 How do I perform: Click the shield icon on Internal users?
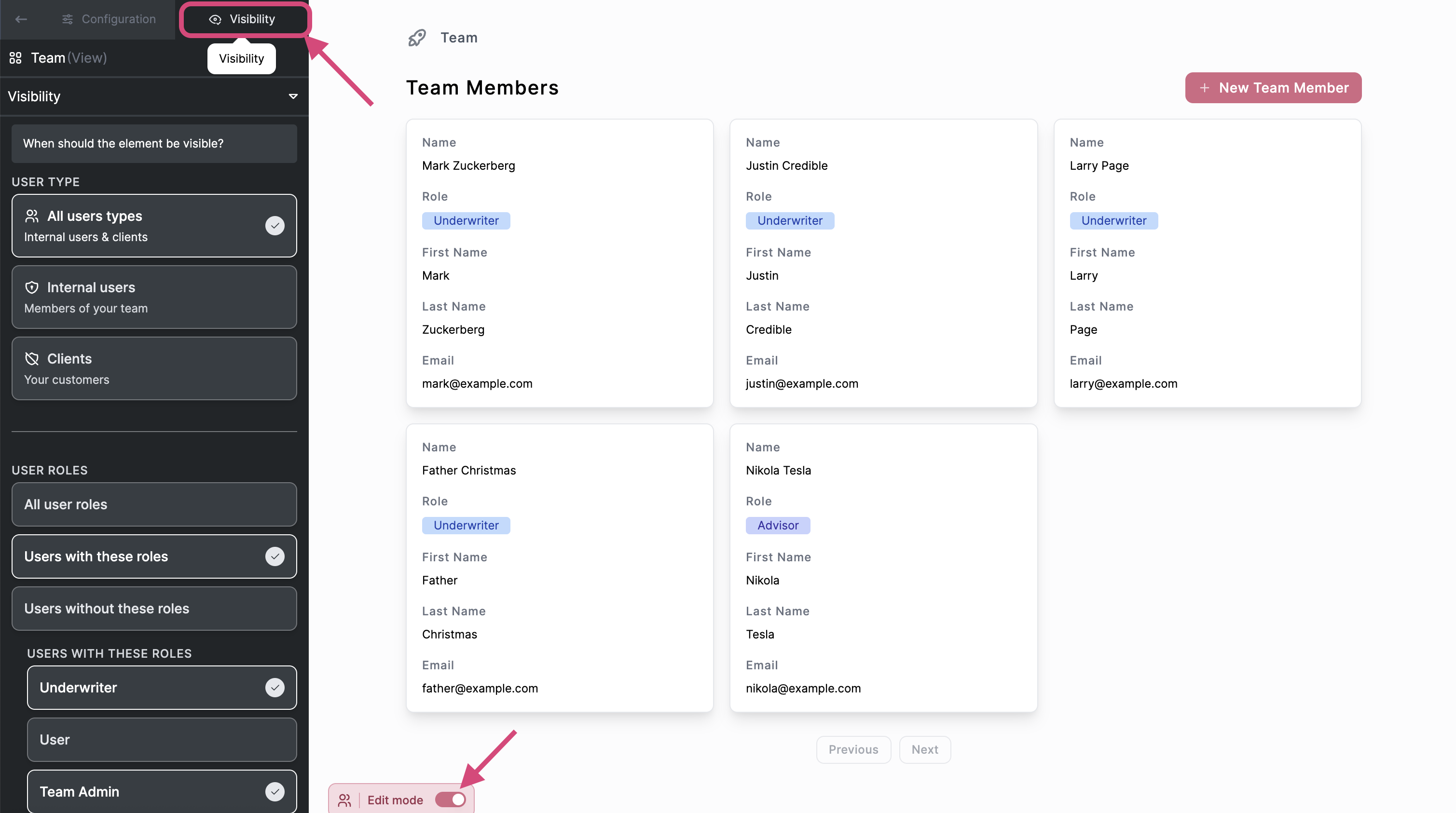click(x=32, y=287)
